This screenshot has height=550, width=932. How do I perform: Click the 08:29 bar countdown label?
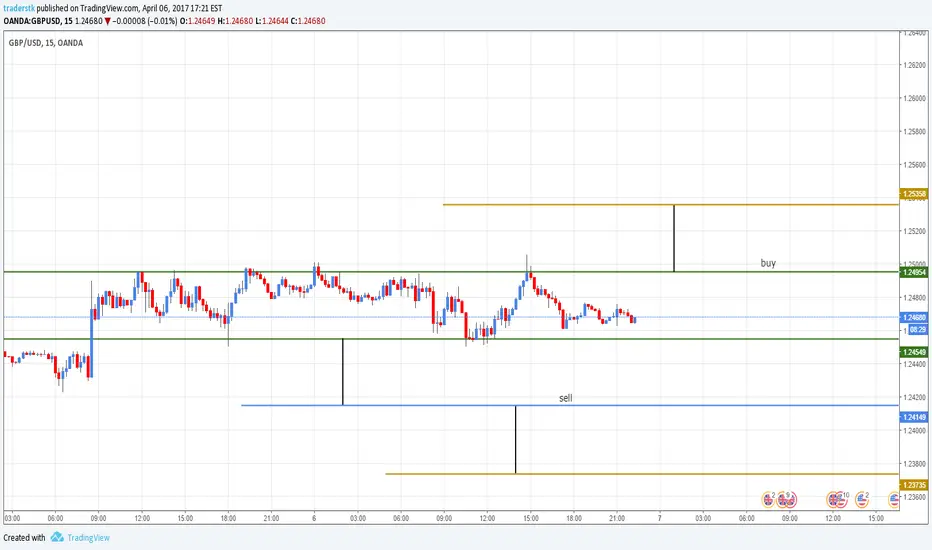pos(917,329)
